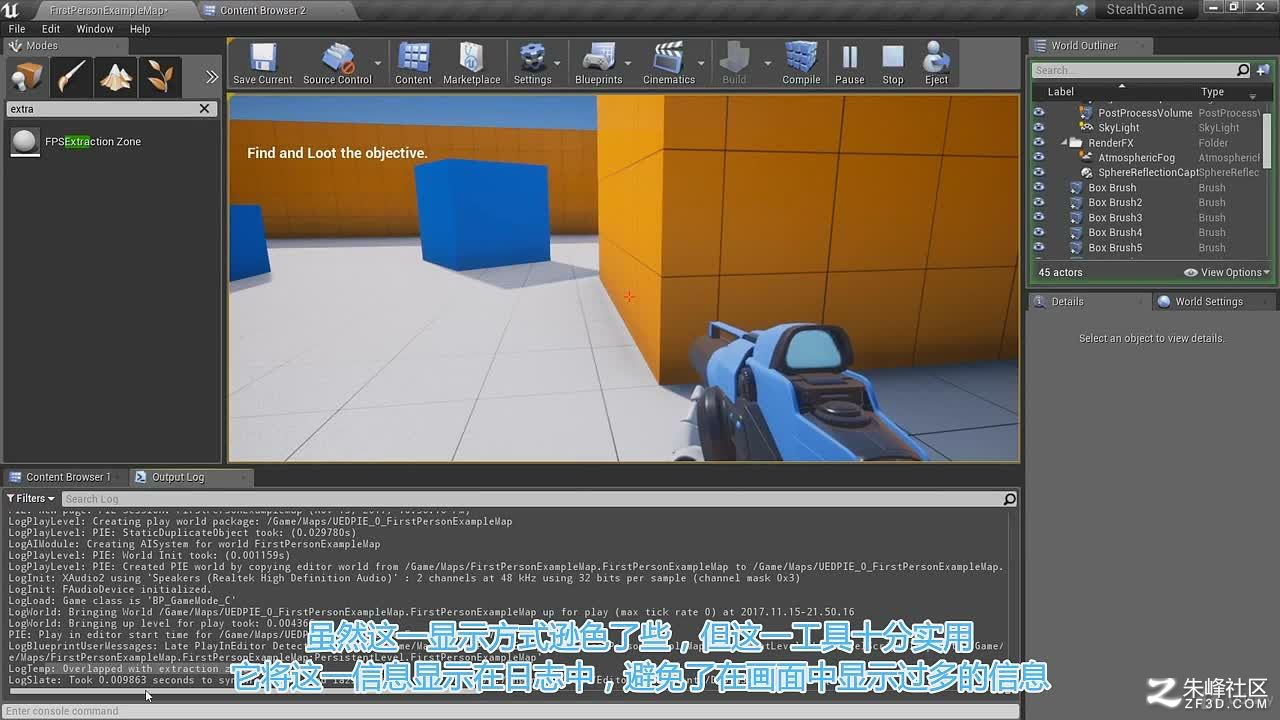Select the Output Log tab

177,477
